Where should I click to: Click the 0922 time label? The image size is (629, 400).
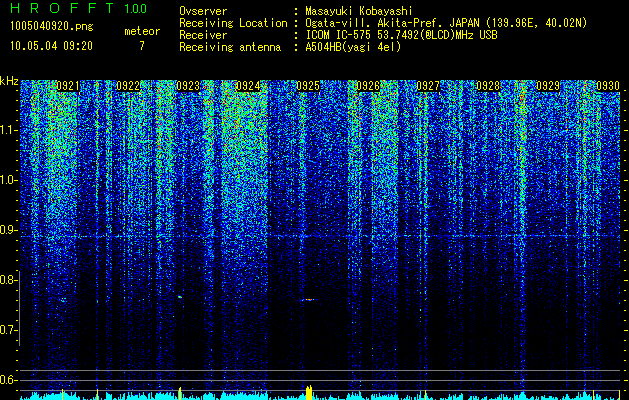(128, 86)
